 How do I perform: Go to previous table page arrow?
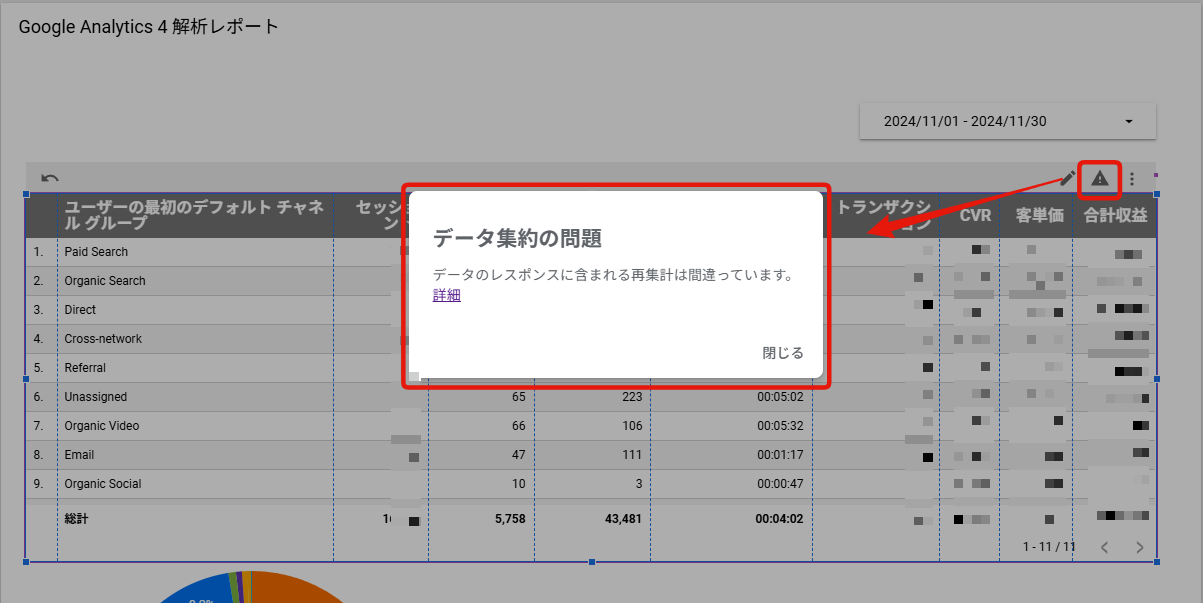coord(1104,547)
